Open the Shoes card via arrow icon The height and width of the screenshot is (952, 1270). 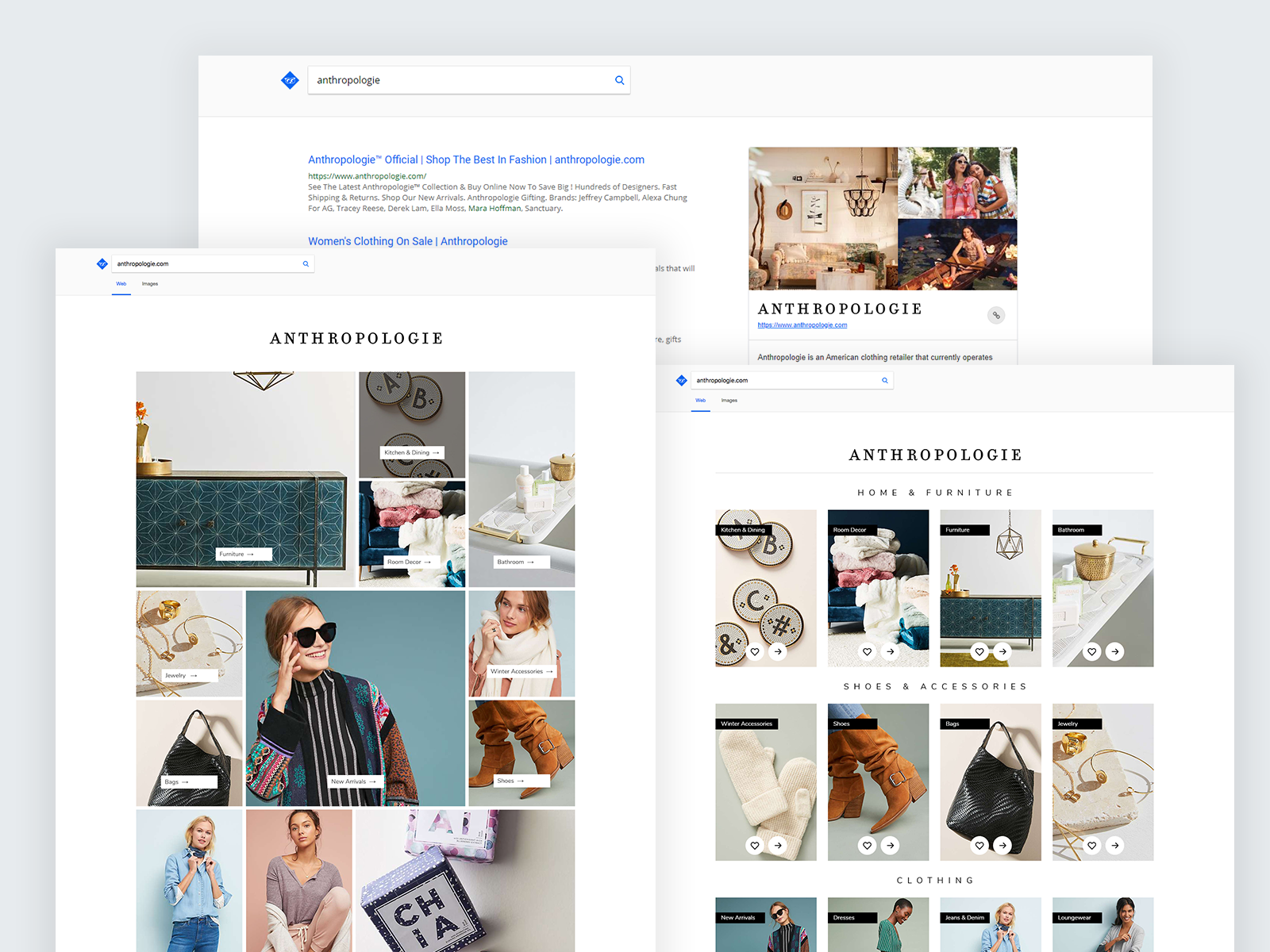890,845
